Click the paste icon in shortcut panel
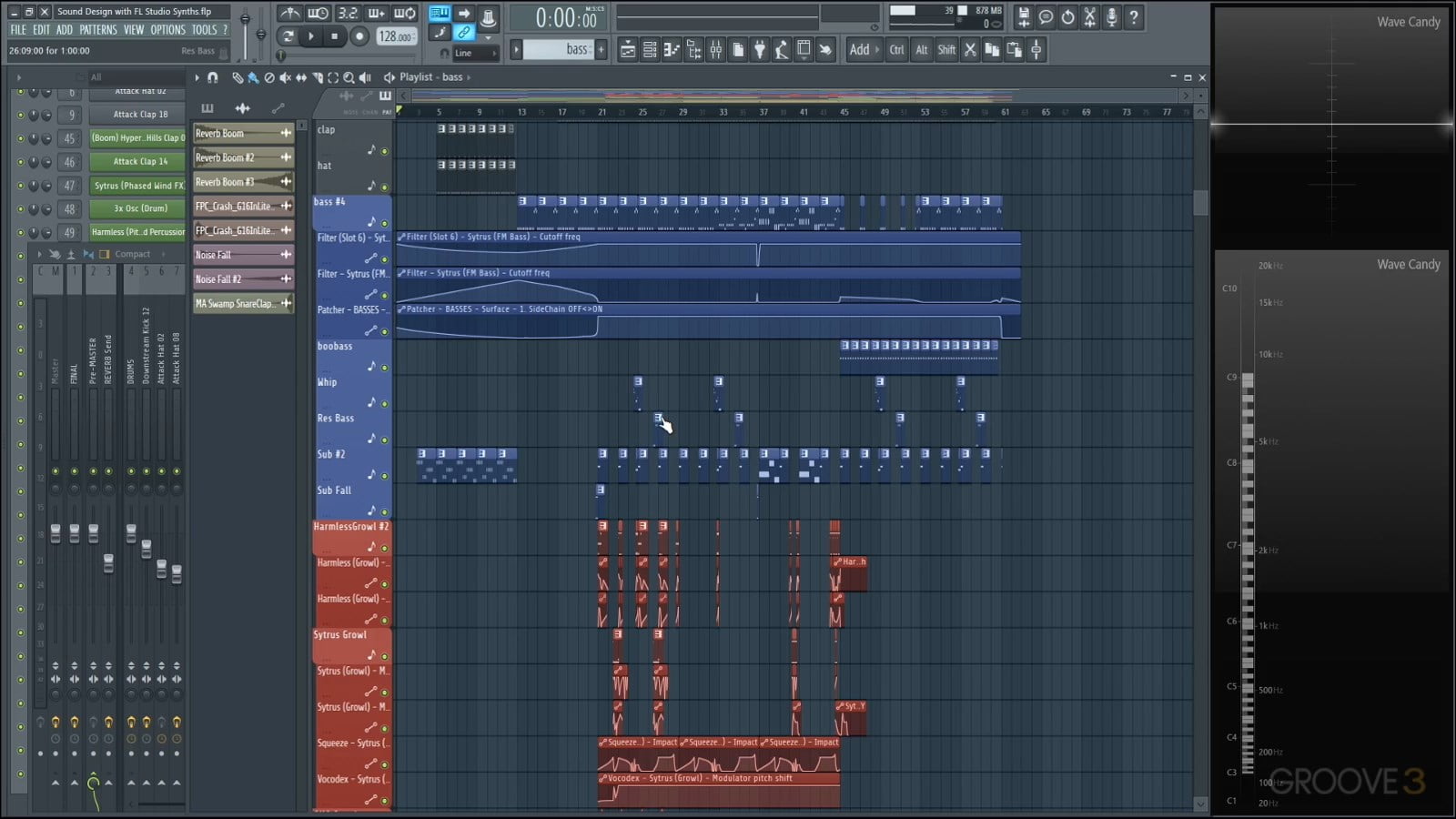The image size is (1456, 819). (1014, 49)
